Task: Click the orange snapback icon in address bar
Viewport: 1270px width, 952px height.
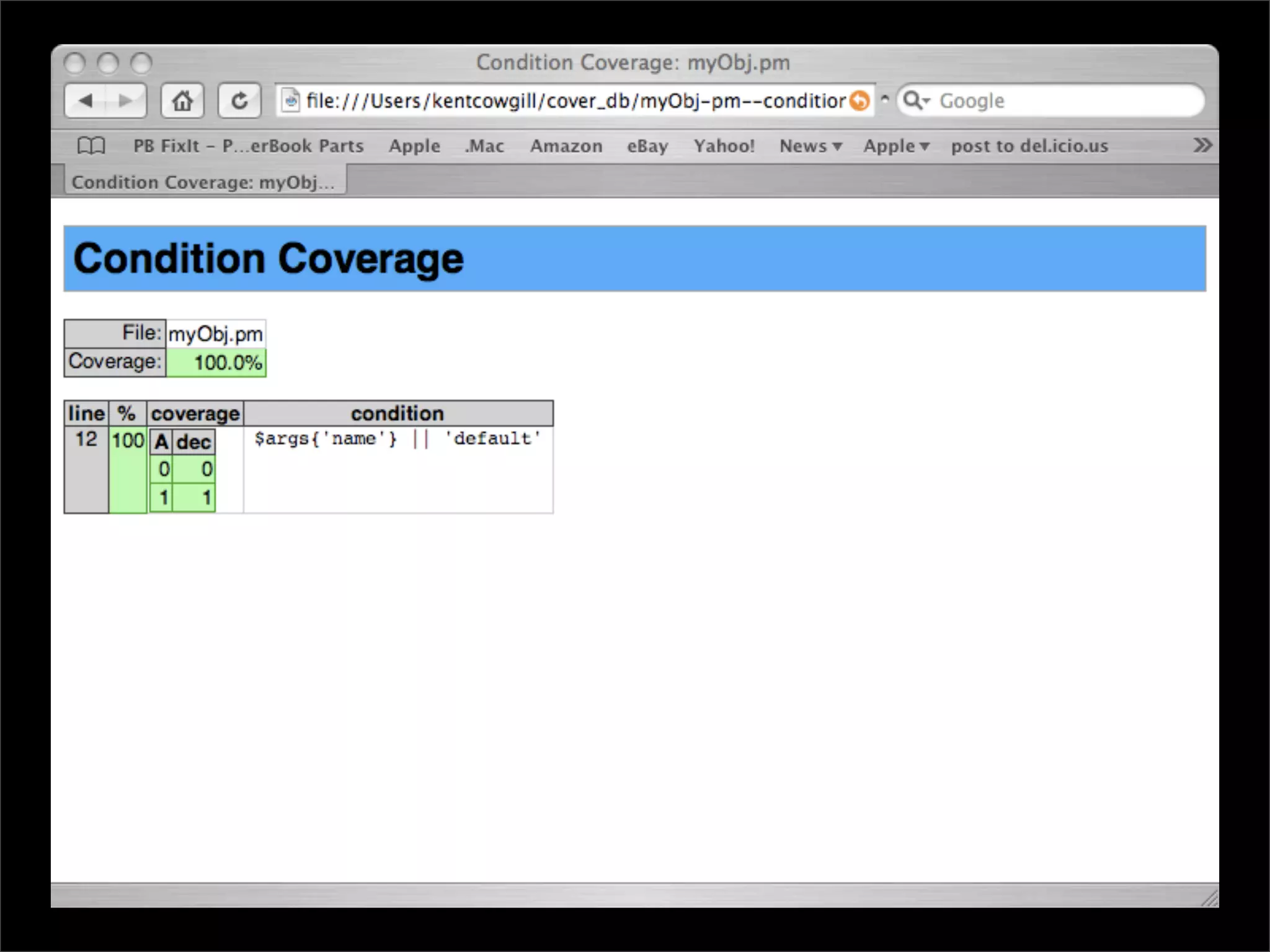Action: (x=859, y=100)
